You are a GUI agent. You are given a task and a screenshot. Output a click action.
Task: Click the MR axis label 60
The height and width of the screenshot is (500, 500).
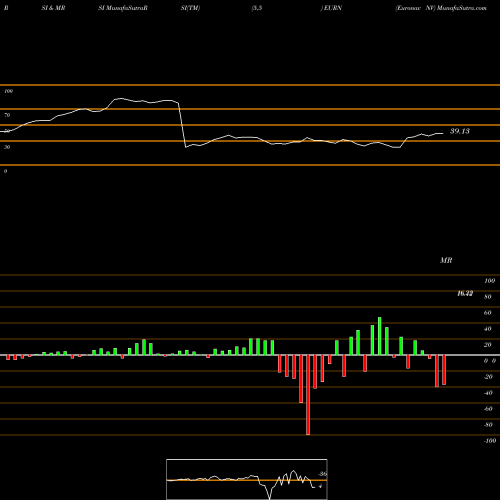[x=488, y=313]
